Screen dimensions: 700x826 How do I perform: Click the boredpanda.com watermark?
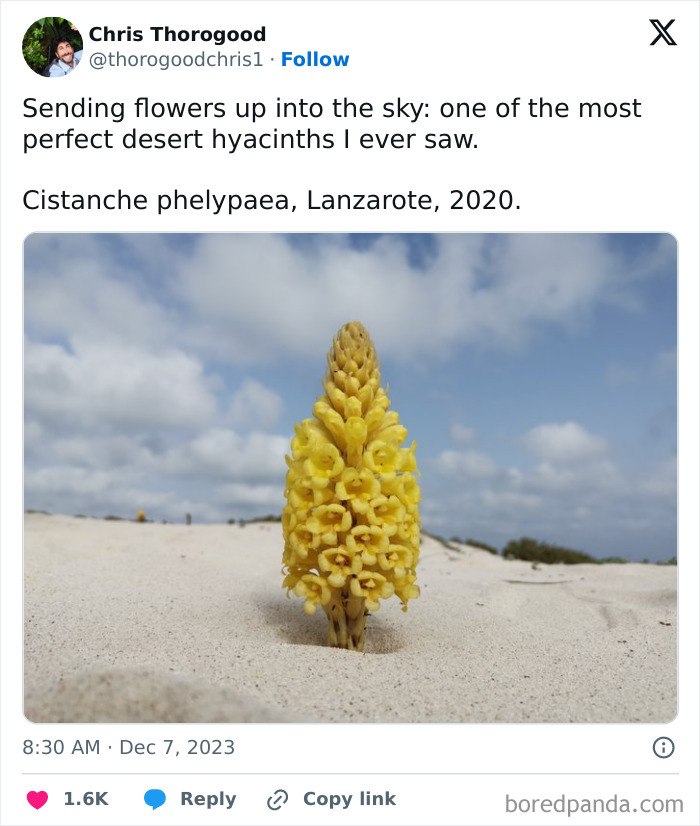click(594, 803)
